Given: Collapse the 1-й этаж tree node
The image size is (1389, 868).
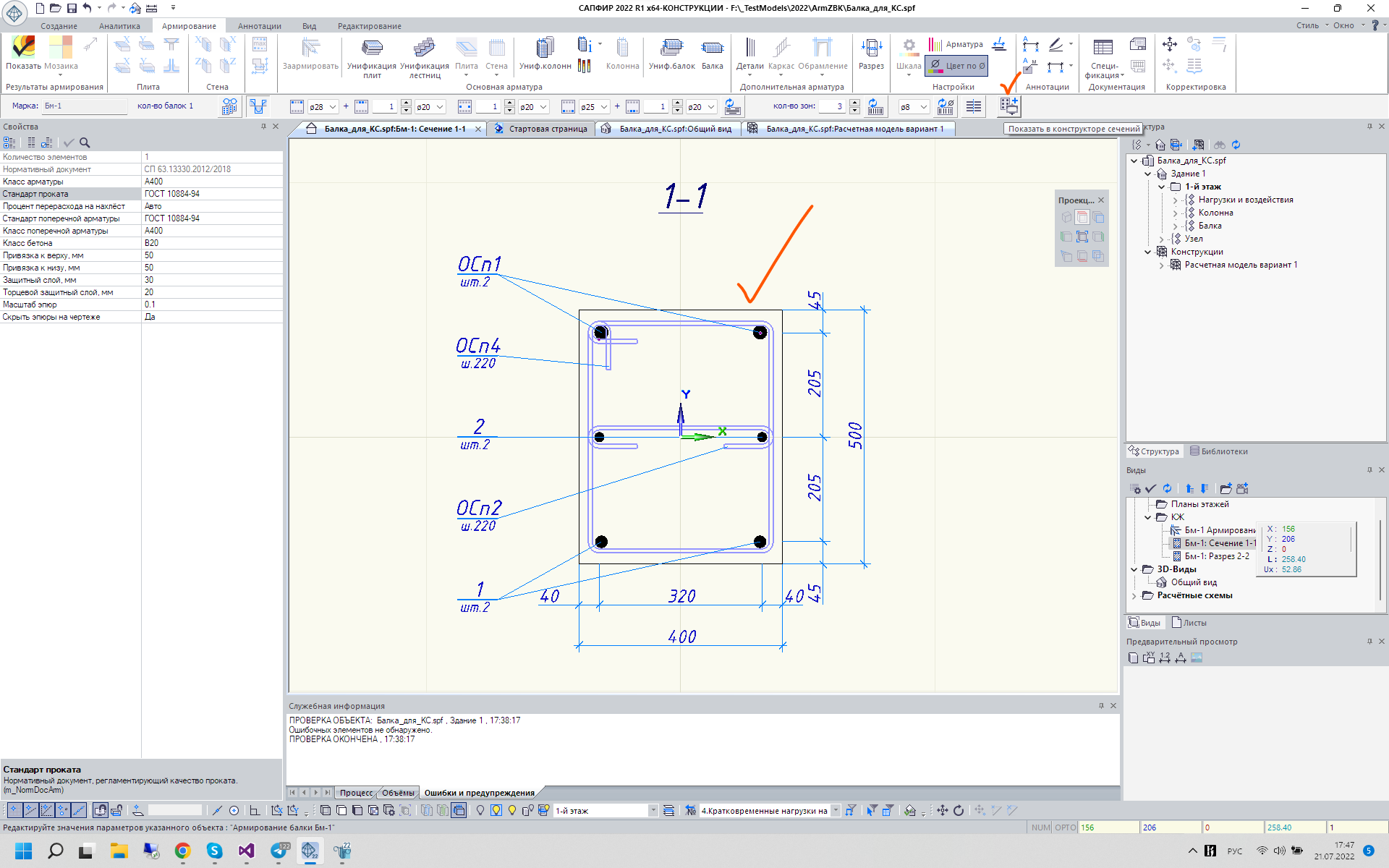Looking at the screenshot, I should (x=1162, y=187).
